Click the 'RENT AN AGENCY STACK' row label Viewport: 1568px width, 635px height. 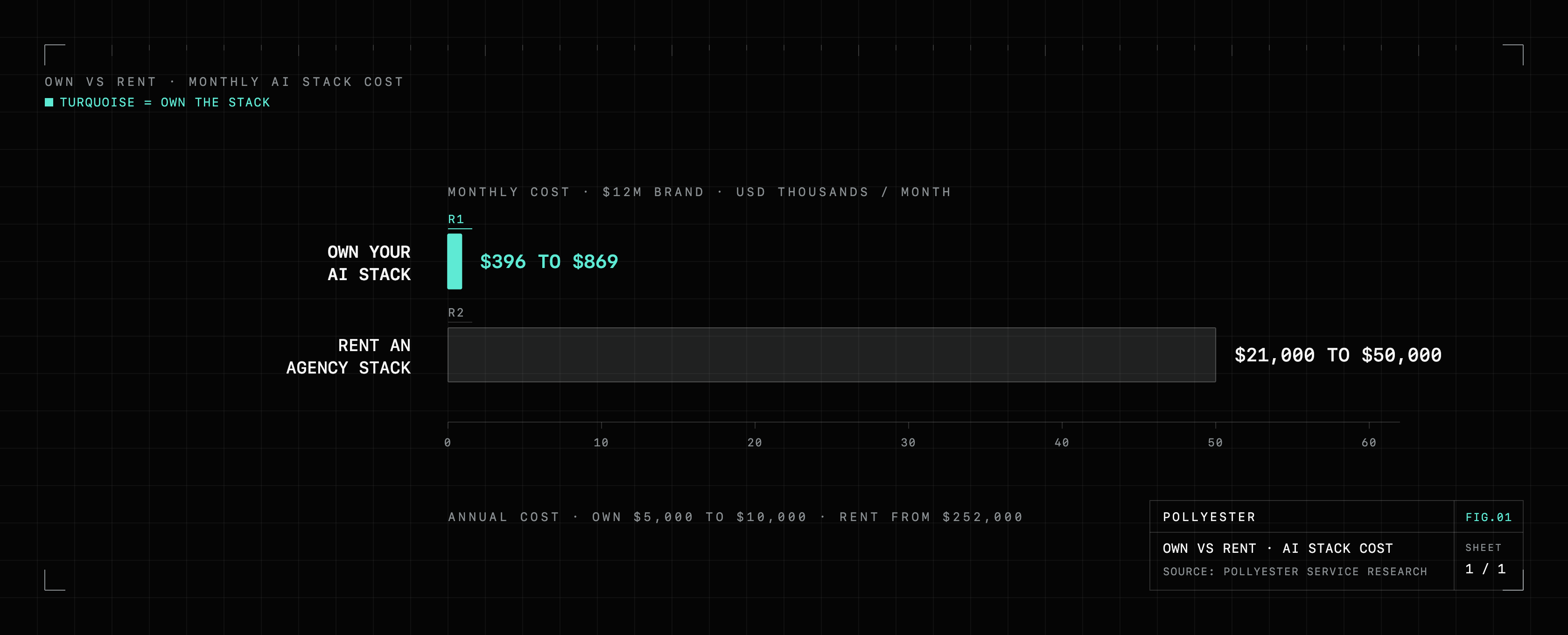[x=349, y=357]
